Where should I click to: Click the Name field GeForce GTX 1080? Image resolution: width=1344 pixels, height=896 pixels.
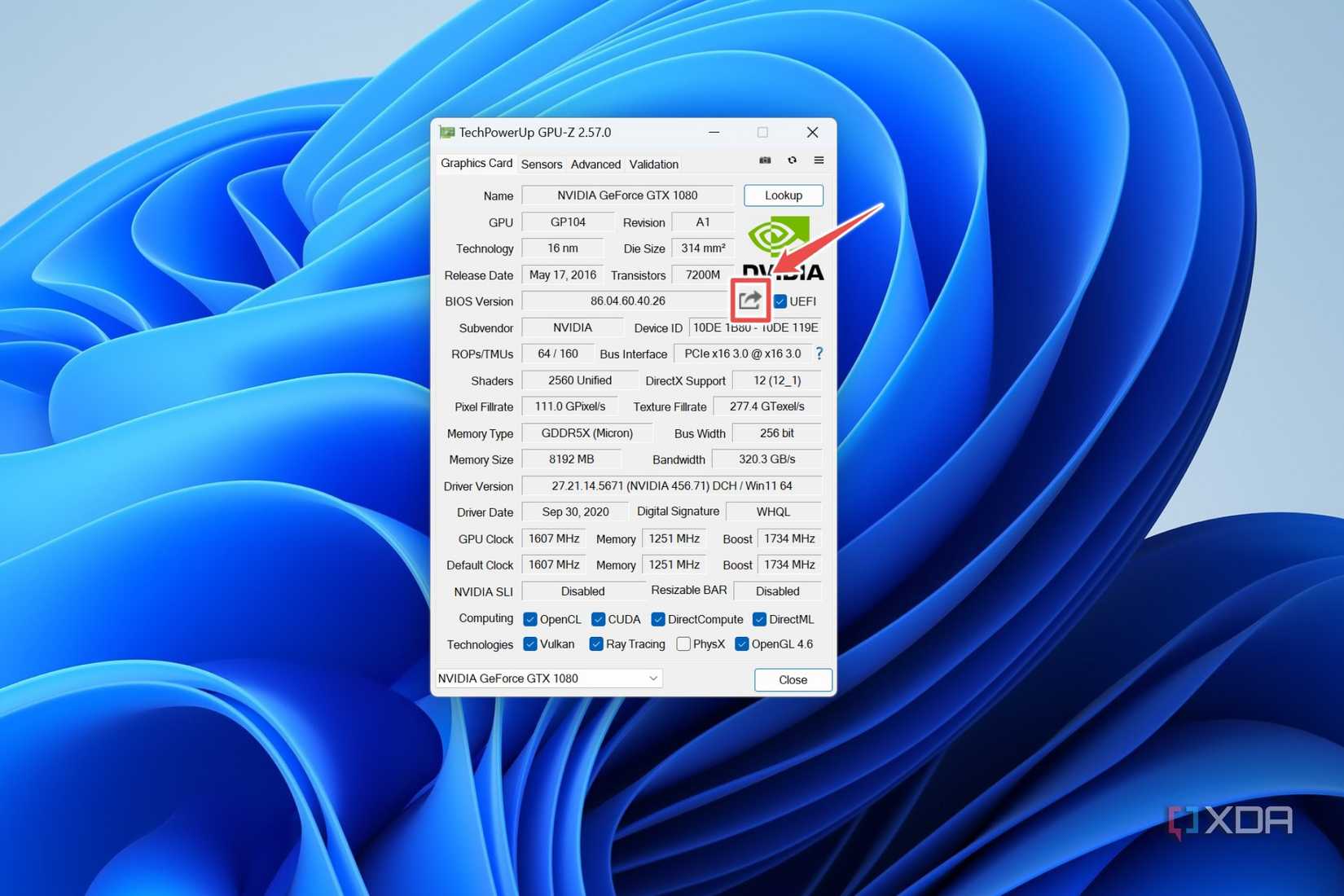pyautogui.click(x=627, y=195)
